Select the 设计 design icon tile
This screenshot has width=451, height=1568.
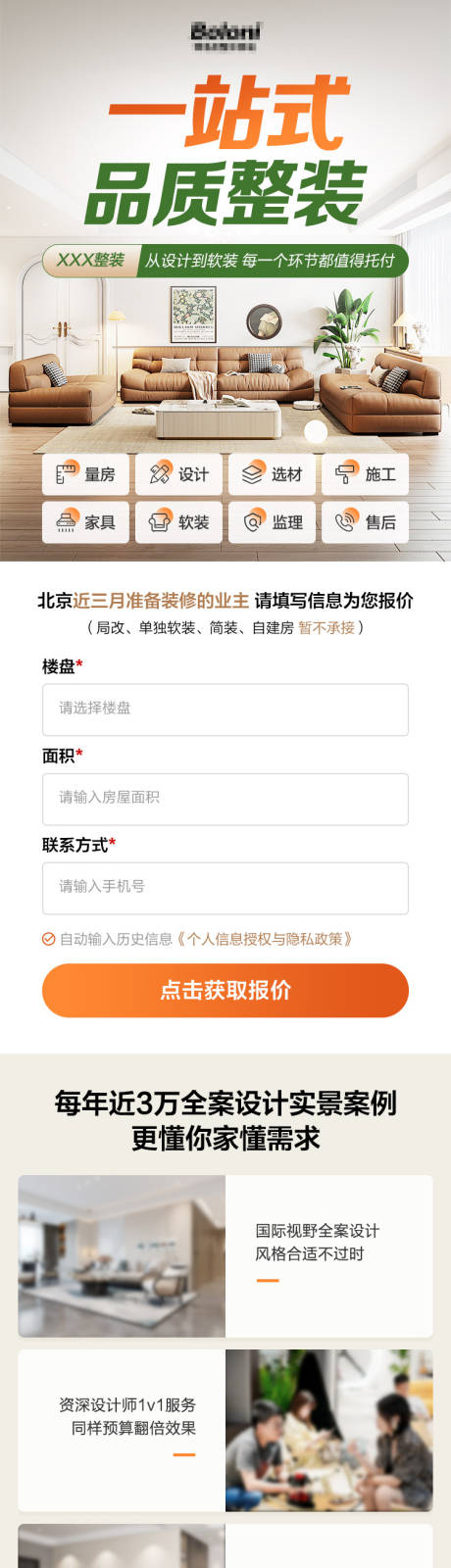point(178,474)
